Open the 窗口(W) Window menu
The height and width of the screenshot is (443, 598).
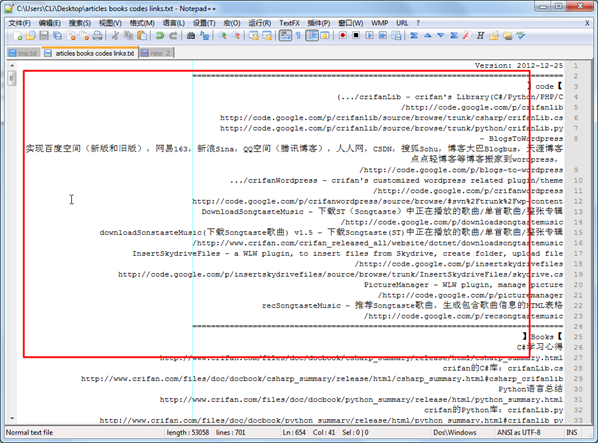350,23
